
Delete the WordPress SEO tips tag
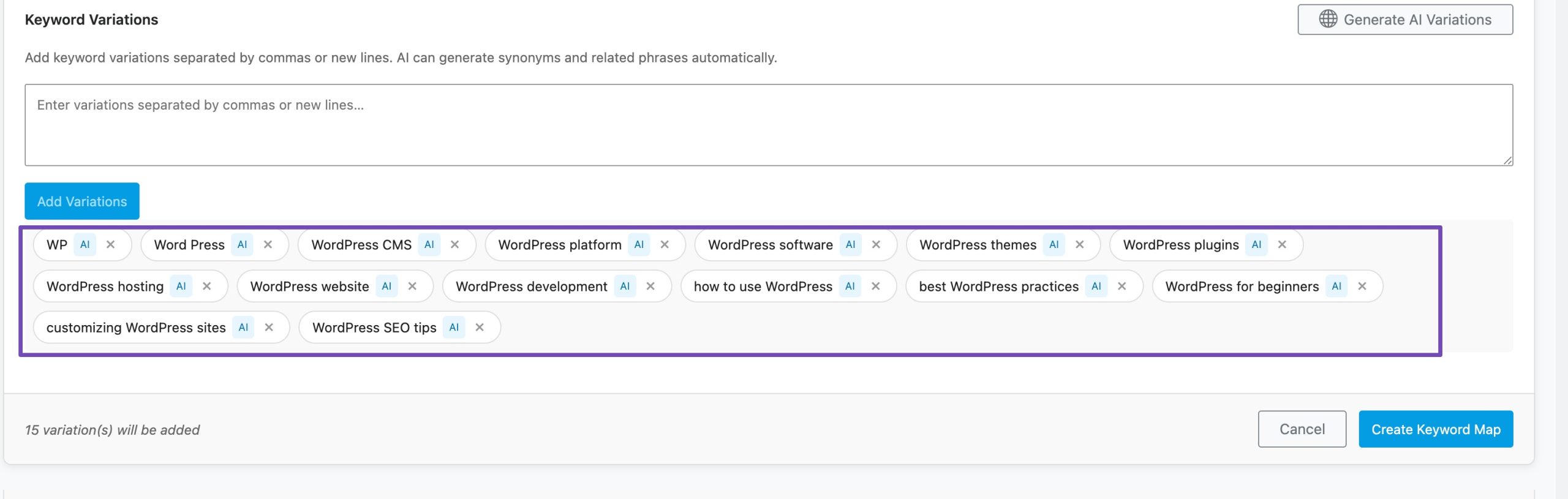[x=480, y=327]
